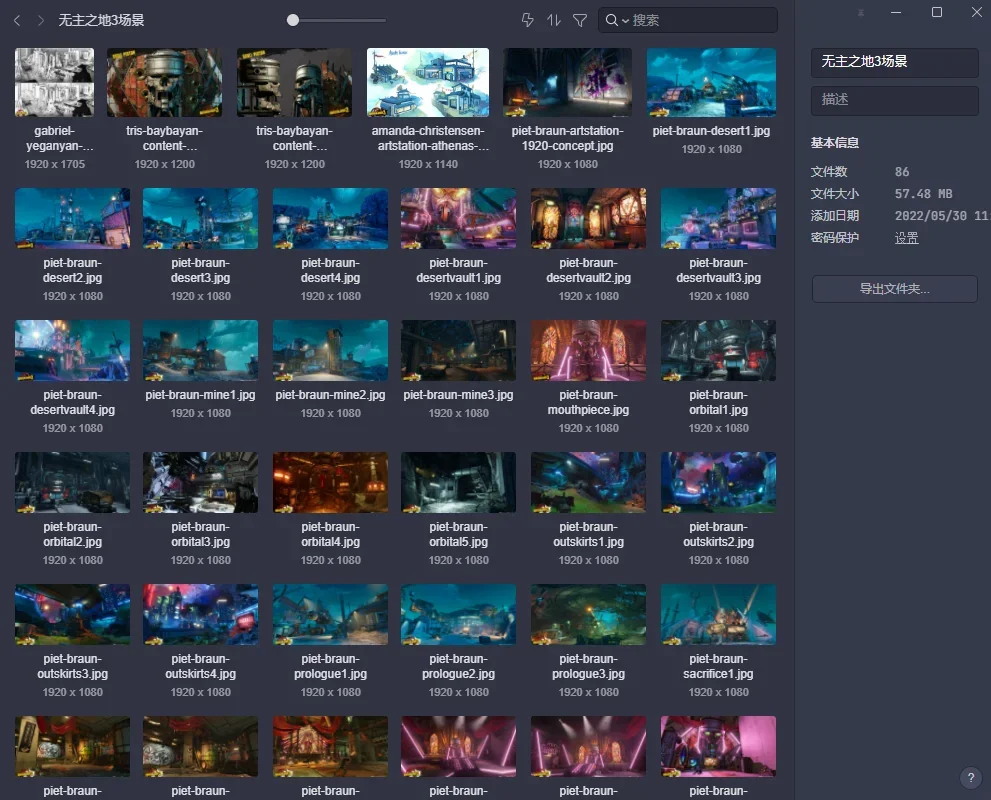Open the 设置 password protection link
Viewport: 991px width, 800px height.
(906, 238)
